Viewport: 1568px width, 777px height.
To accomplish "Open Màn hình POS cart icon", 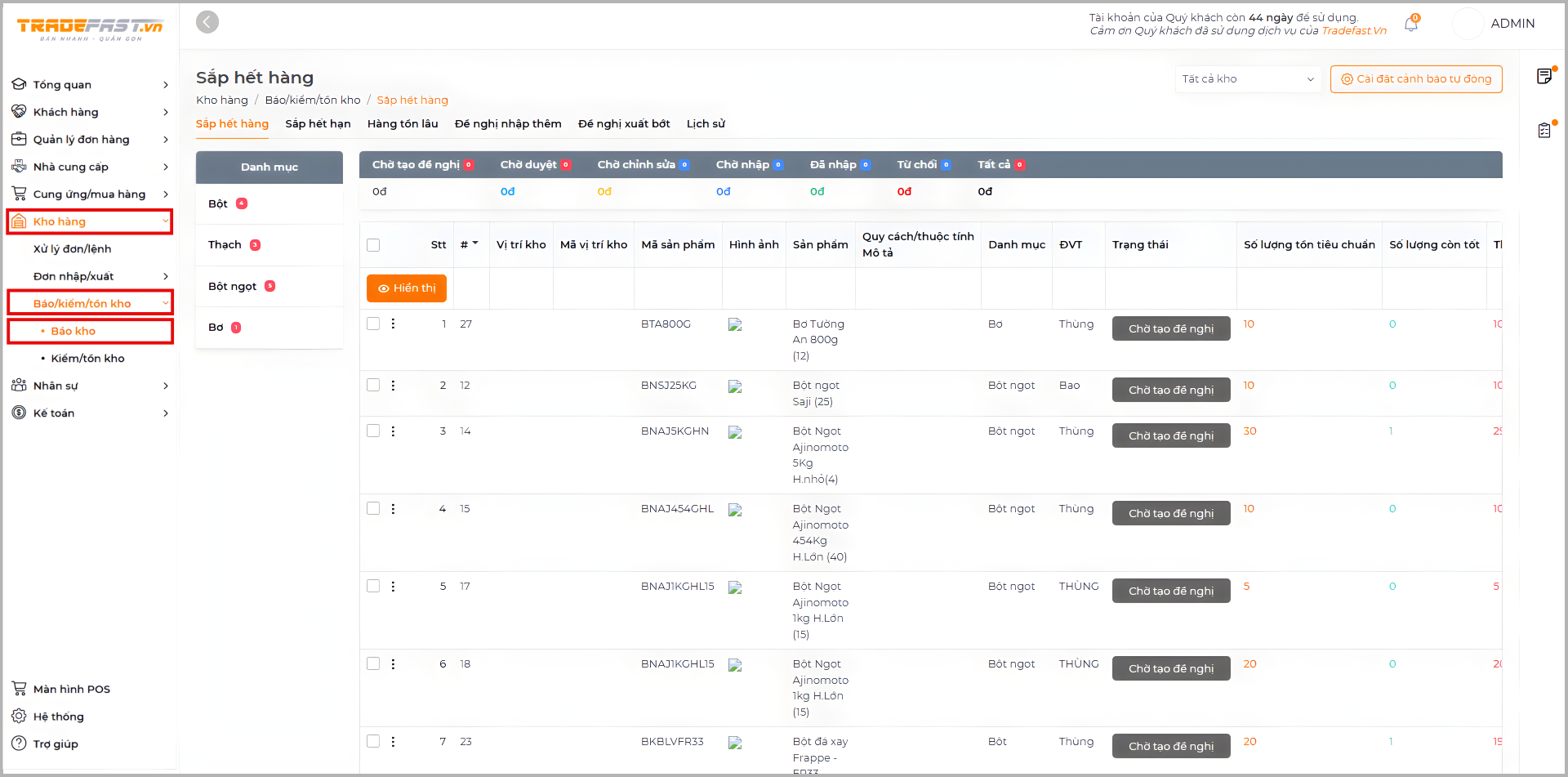I will [19, 689].
